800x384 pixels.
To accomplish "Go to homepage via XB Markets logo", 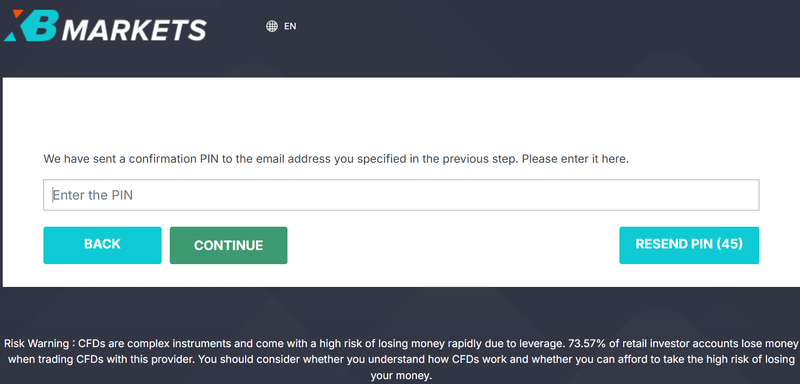I will point(105,25).
